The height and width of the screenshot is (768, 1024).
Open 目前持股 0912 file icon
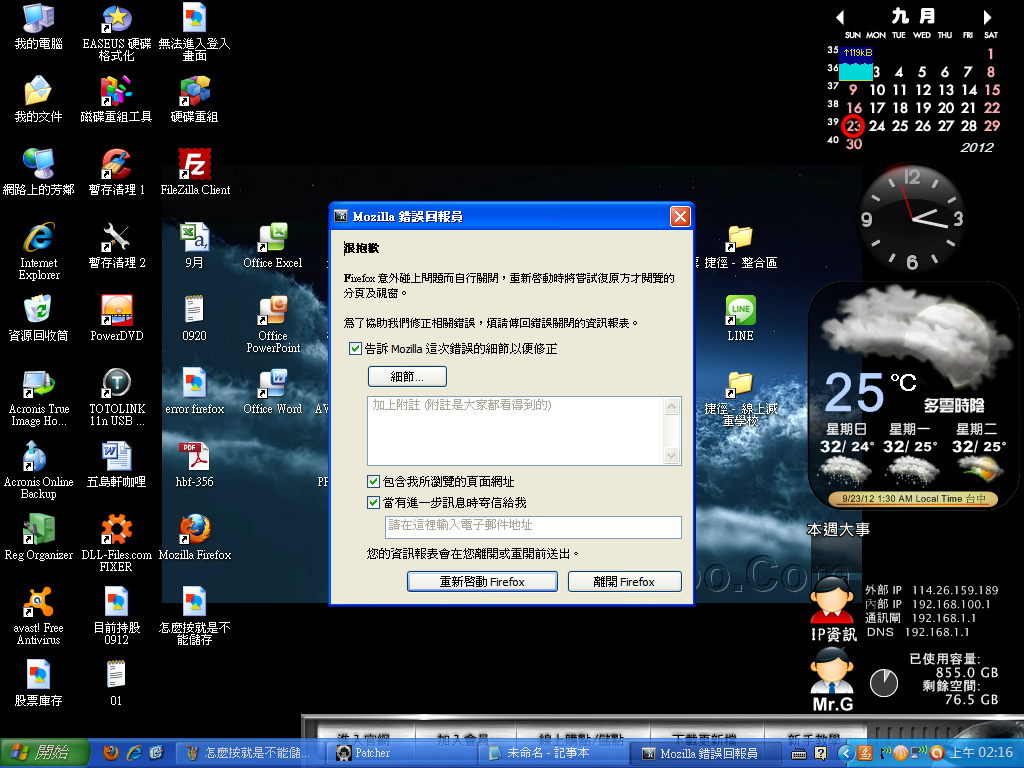tap(116, 617)
